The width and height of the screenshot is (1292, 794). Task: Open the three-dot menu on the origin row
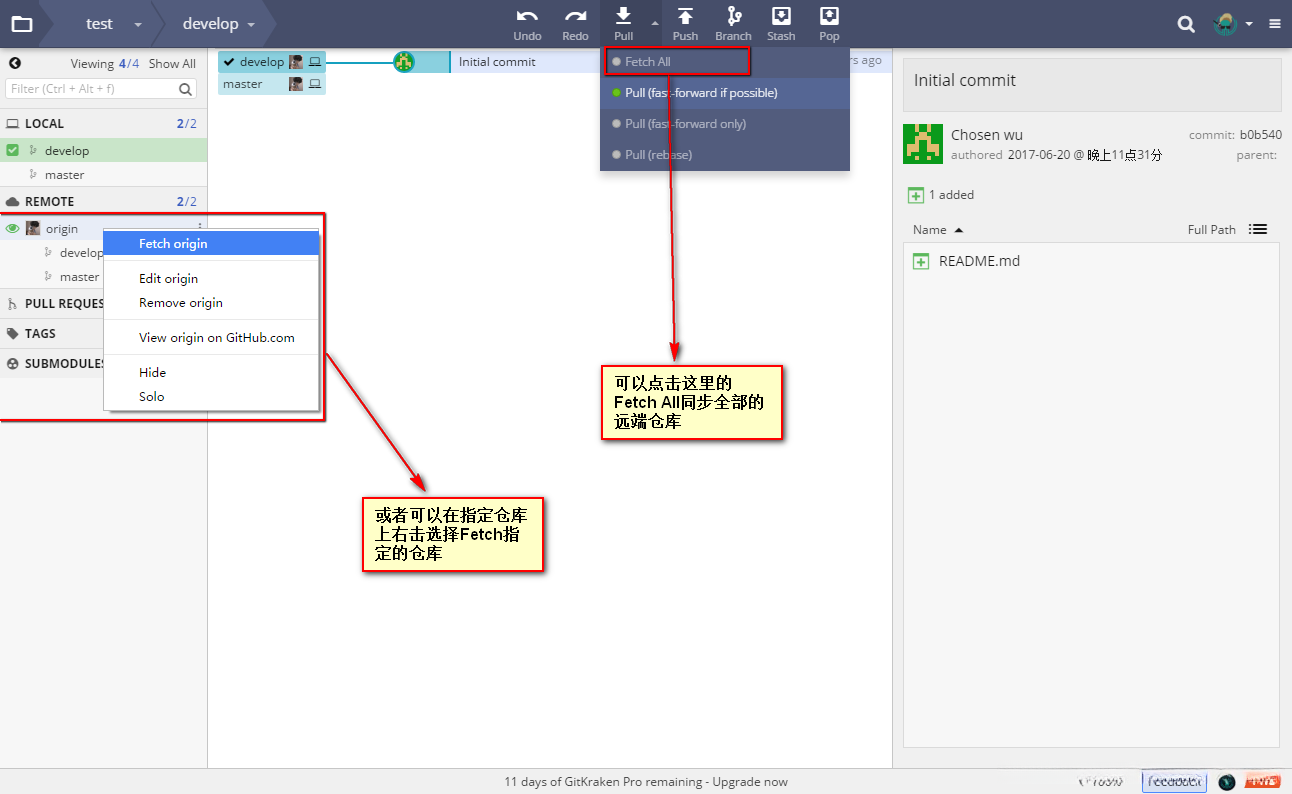200,228
